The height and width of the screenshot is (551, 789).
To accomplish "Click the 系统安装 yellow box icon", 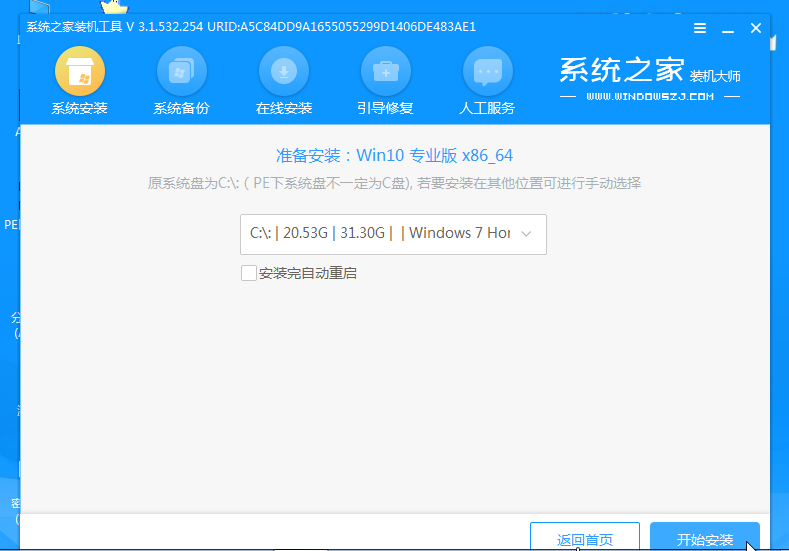I will [x=79, y=72].
